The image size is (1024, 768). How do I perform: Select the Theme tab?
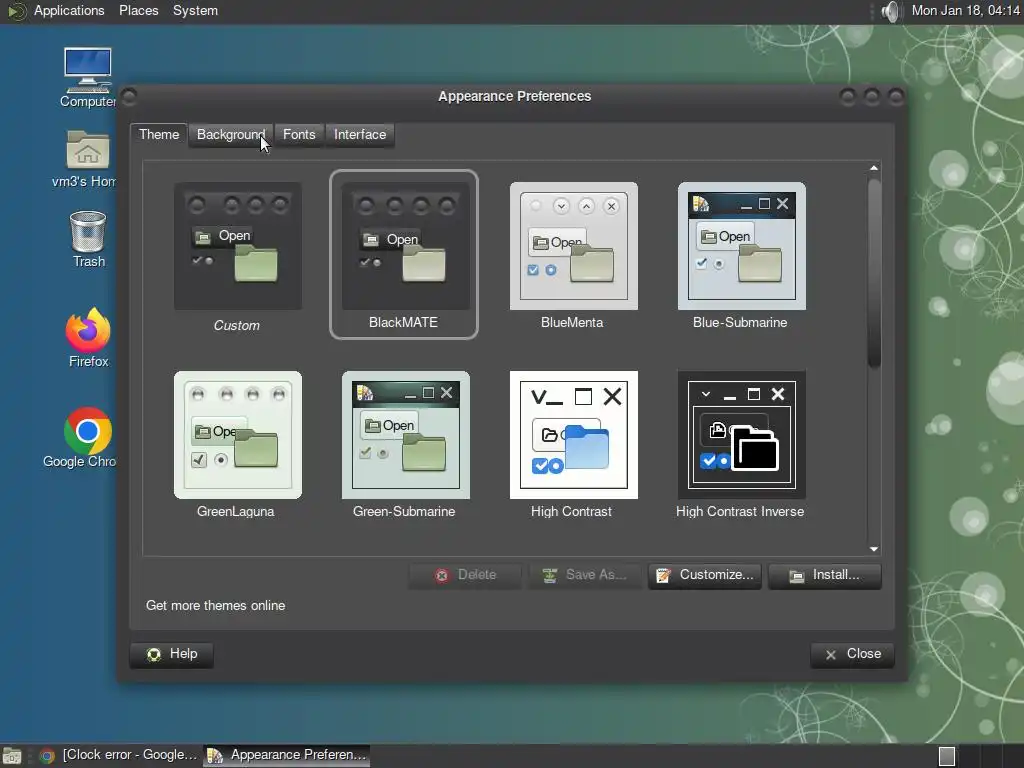click(159, 135)
